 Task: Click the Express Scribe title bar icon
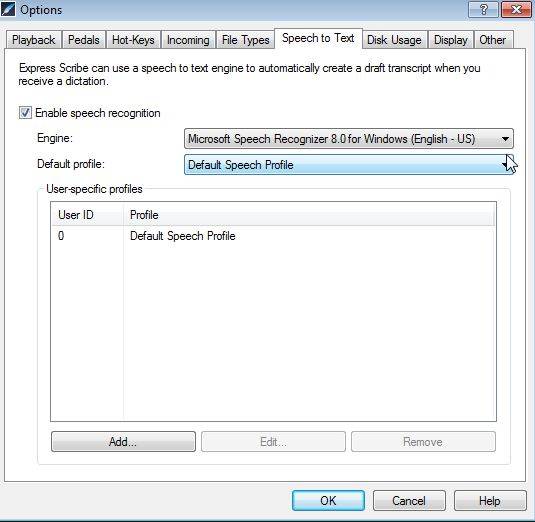(8, 9)
